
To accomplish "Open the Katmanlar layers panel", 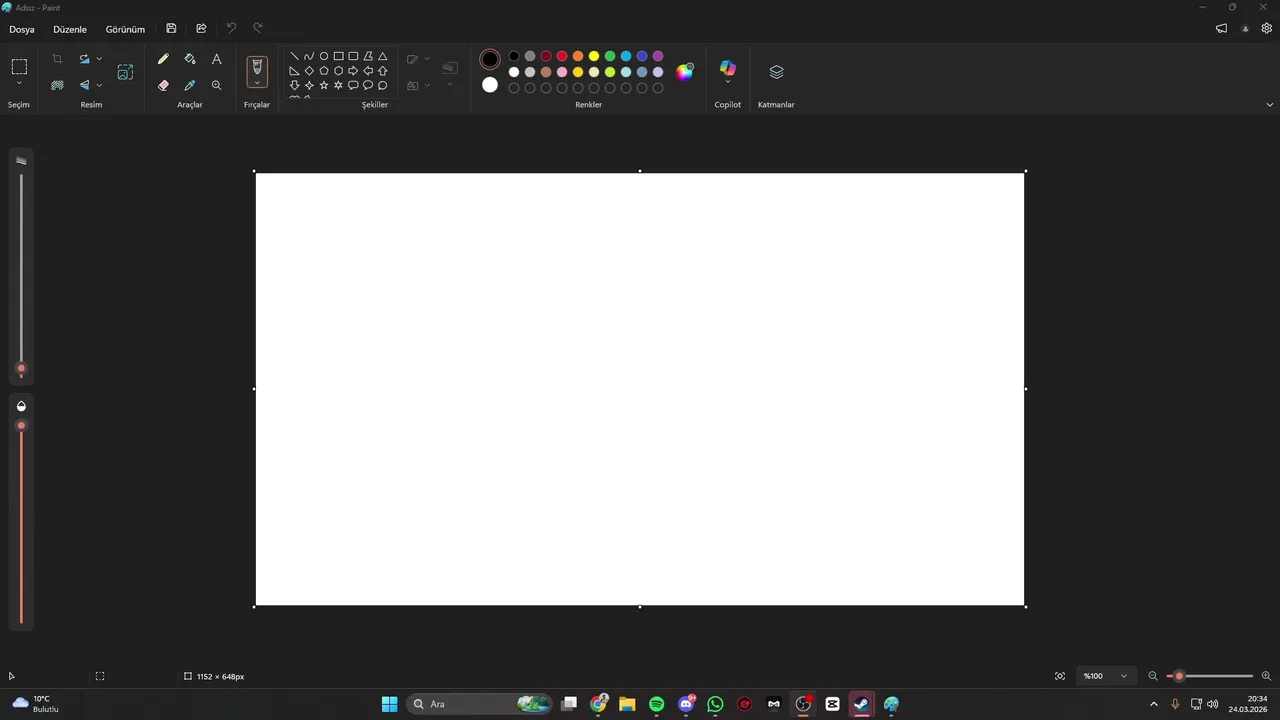I will pyautogui.click(x=776, y=72).
